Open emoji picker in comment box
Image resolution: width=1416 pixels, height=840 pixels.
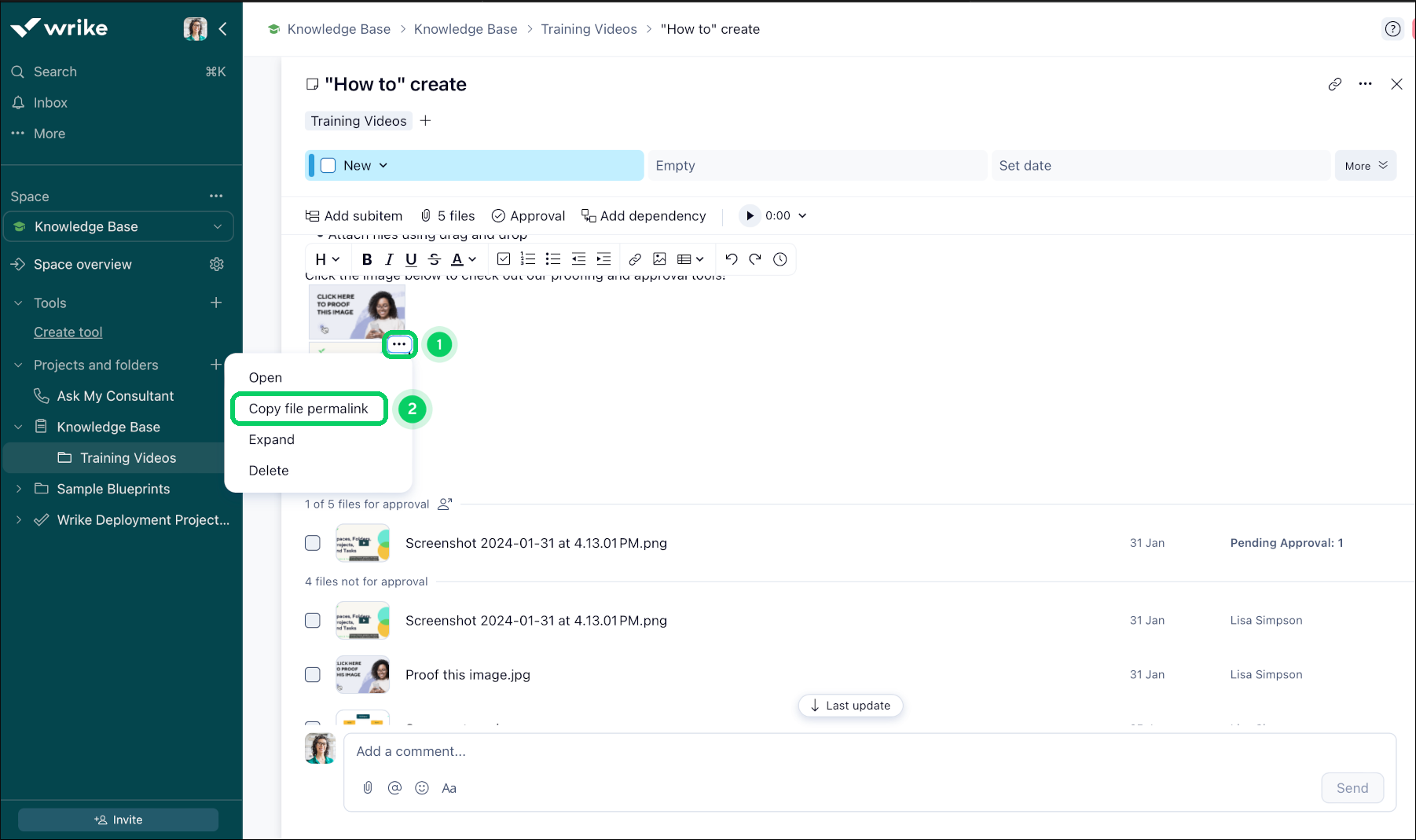click(422, 788)
